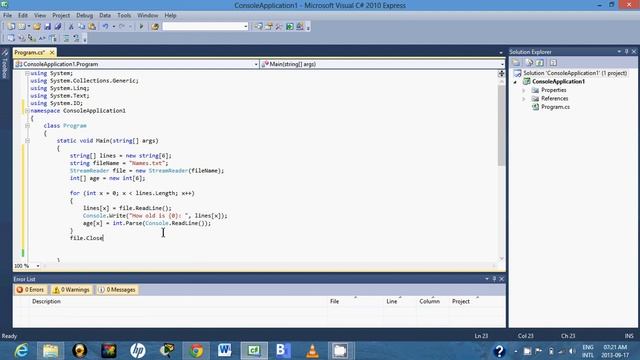
Task: Click the Display Quick Info toolbar icon
Action: (x=31, y=38)
